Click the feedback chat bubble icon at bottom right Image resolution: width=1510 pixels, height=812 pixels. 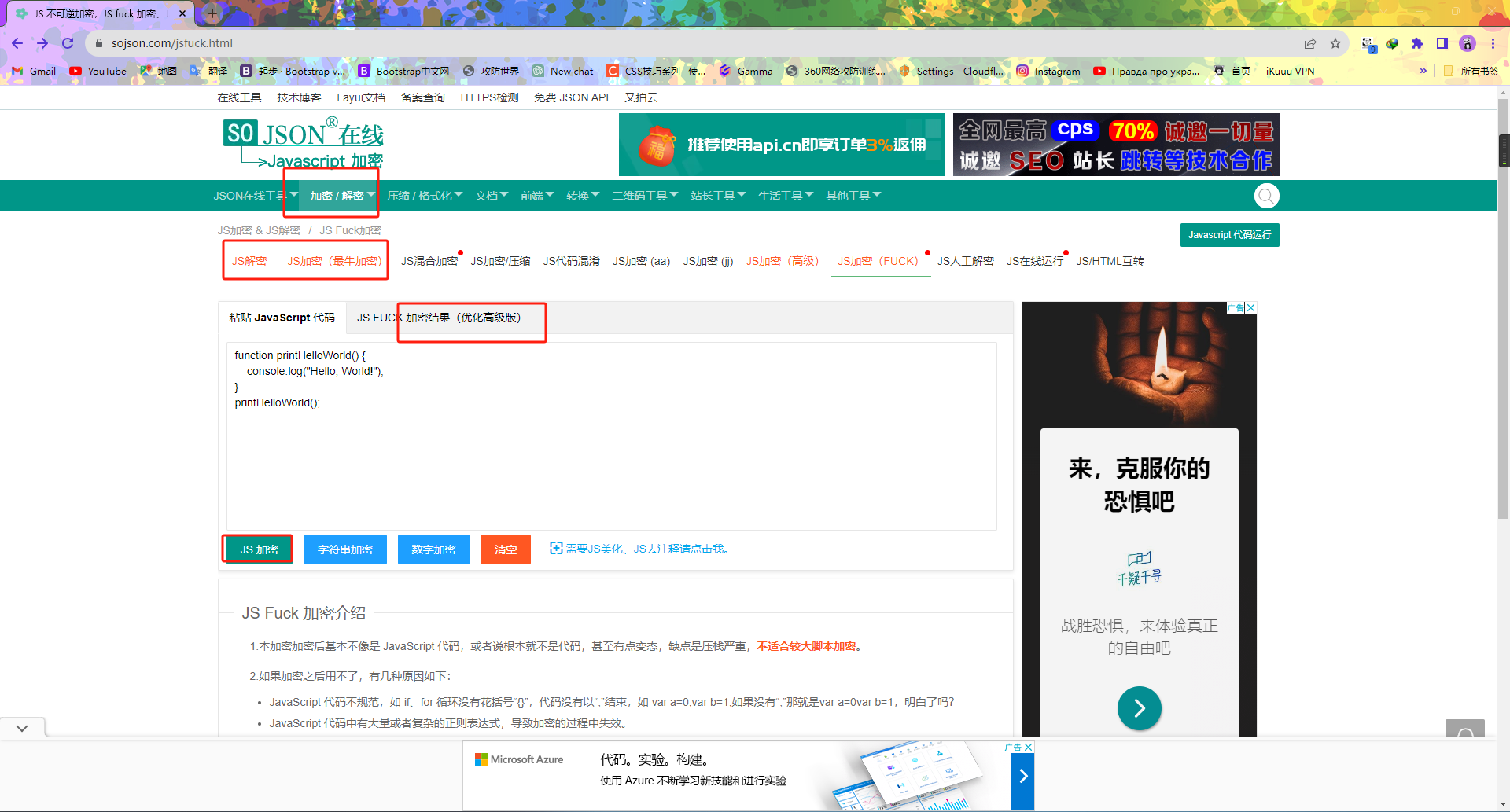(1464, 731)
